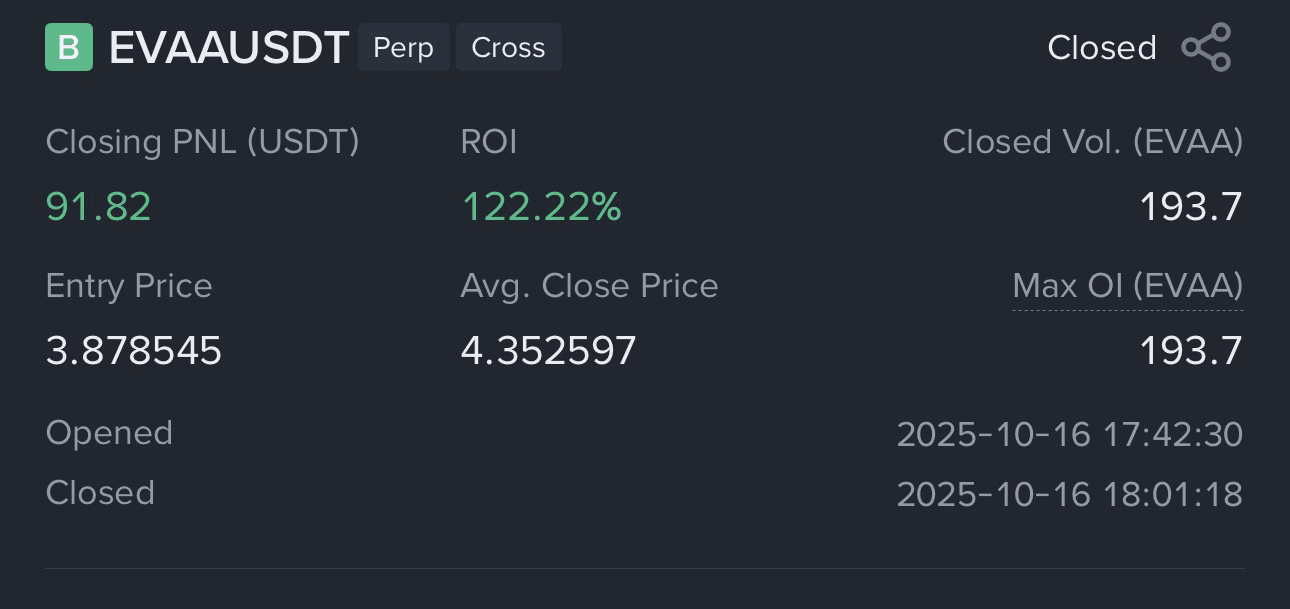Image resolution: width=1290 pixels, height=609 pixels.
Task: Click the Entry Price label
Action: click(x=129, y=286)
